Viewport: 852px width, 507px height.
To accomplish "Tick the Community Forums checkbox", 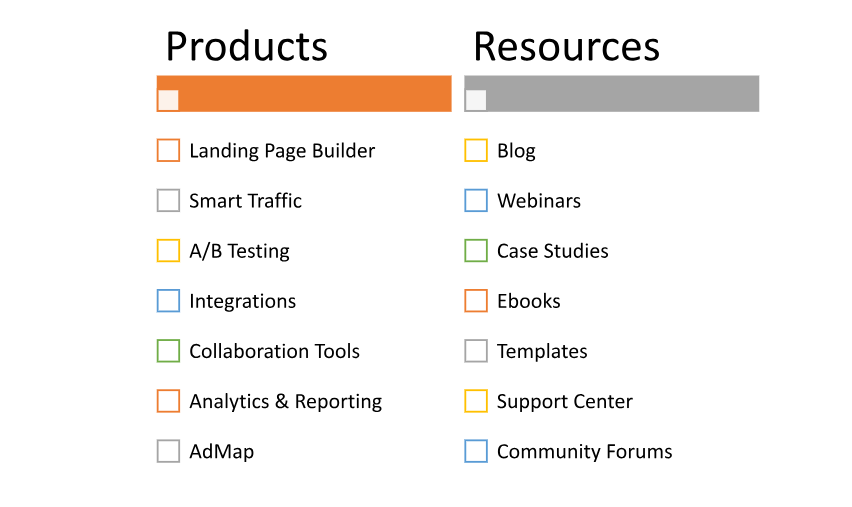I will [476, 451].
